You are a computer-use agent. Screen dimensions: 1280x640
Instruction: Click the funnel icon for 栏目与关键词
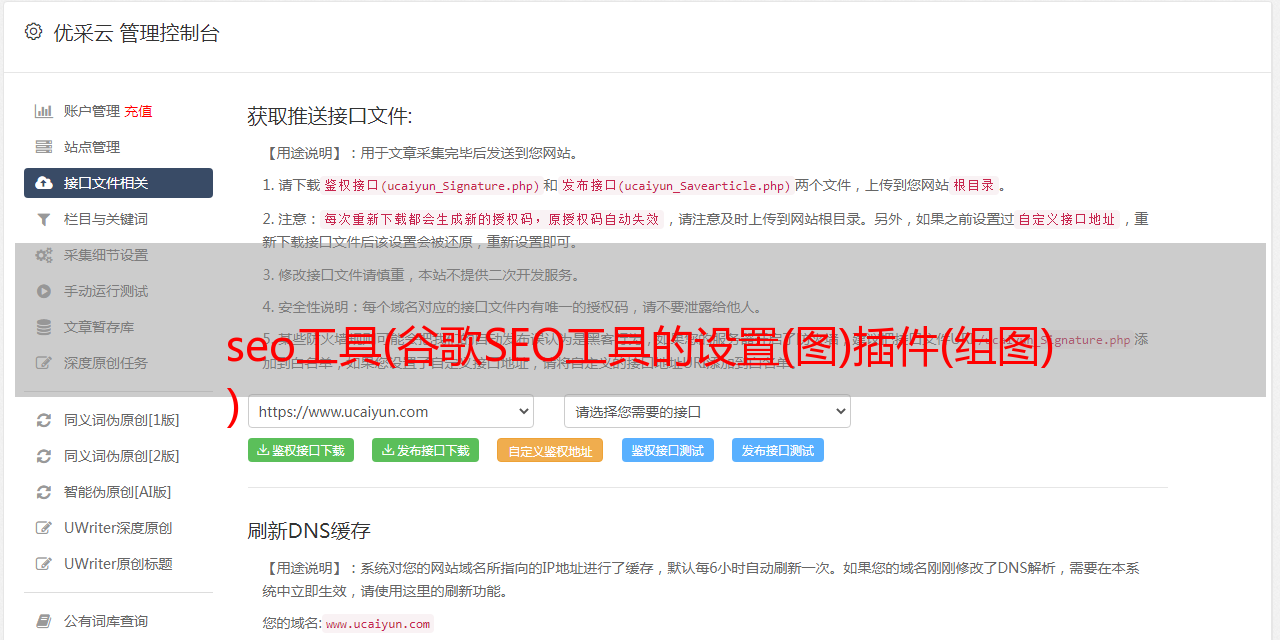pos(44,219)
